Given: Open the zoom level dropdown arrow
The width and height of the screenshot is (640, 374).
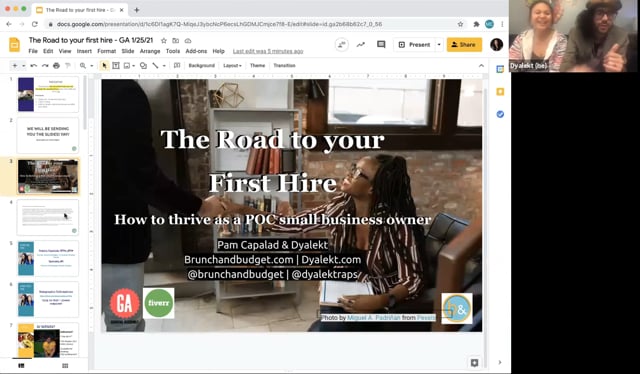Looking at the screenshot, I should point(92,66).
